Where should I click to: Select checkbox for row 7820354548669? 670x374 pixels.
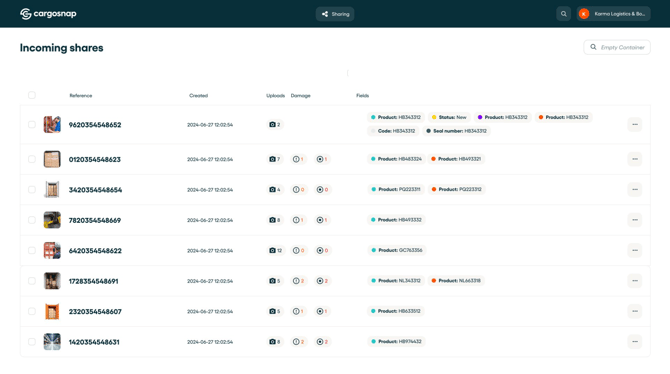pyautogui.click(x=32, y=220)
